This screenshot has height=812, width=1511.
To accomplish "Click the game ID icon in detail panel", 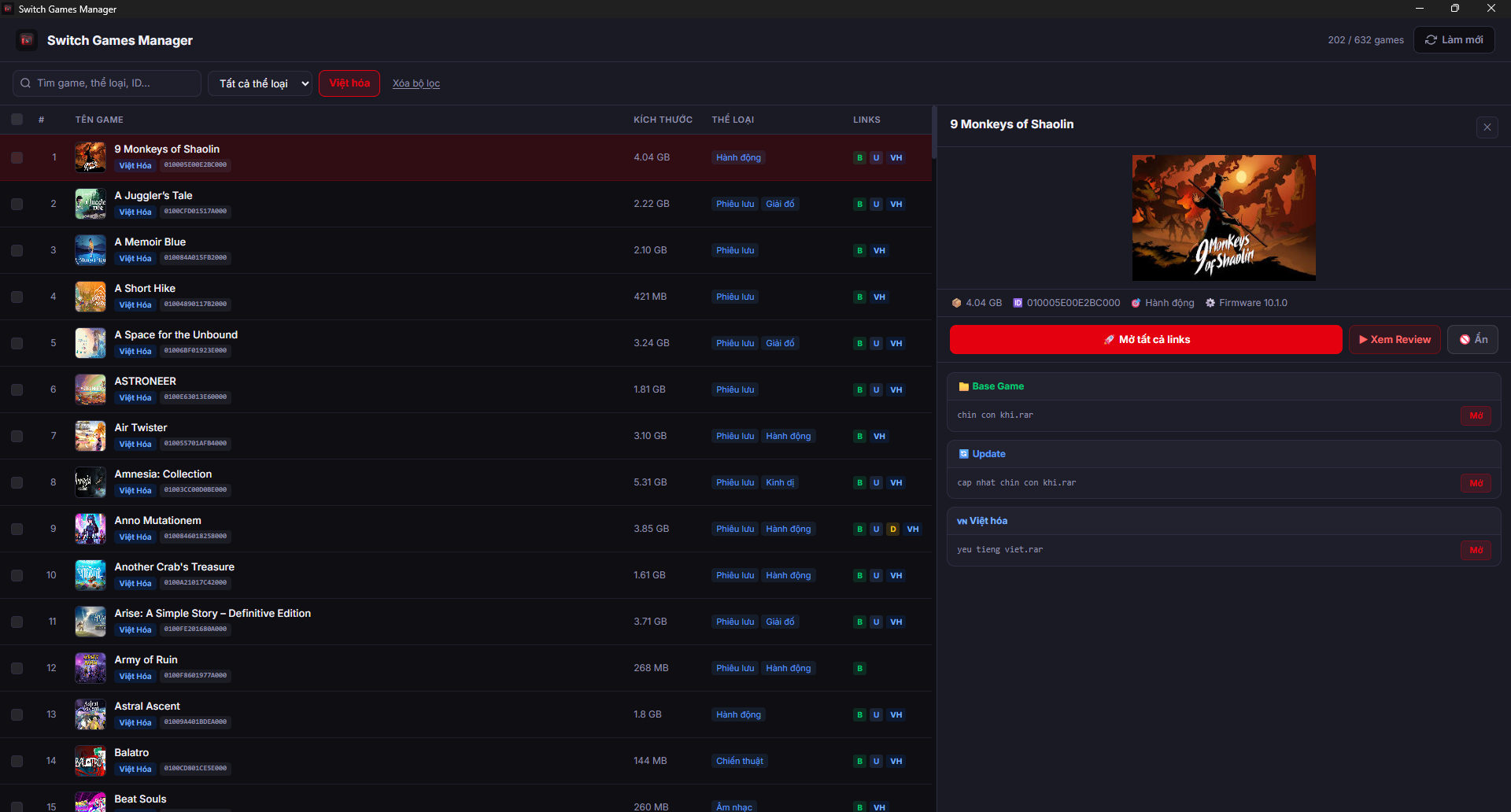I will (x=1018, y=303).
